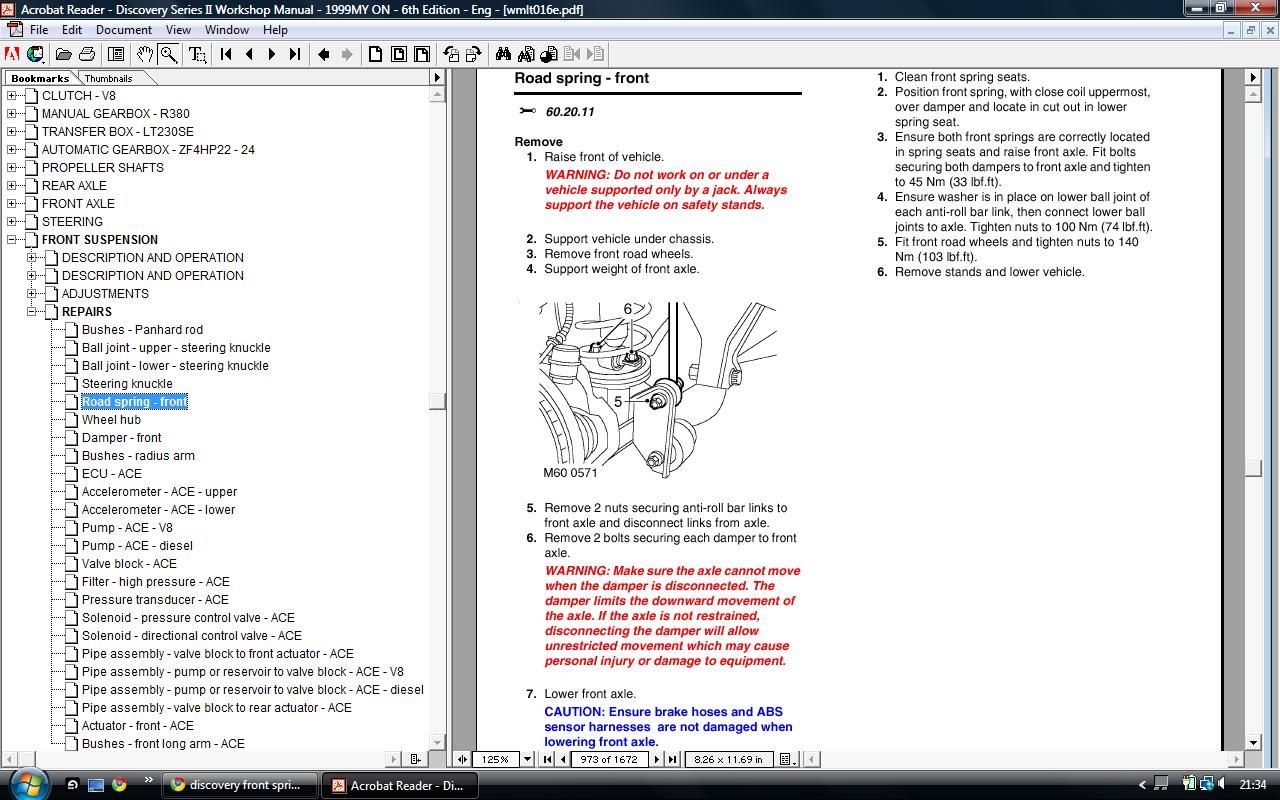The image size is (1280, 800).
Task: Click the page number field 973 of 1672
Action: 608,759
